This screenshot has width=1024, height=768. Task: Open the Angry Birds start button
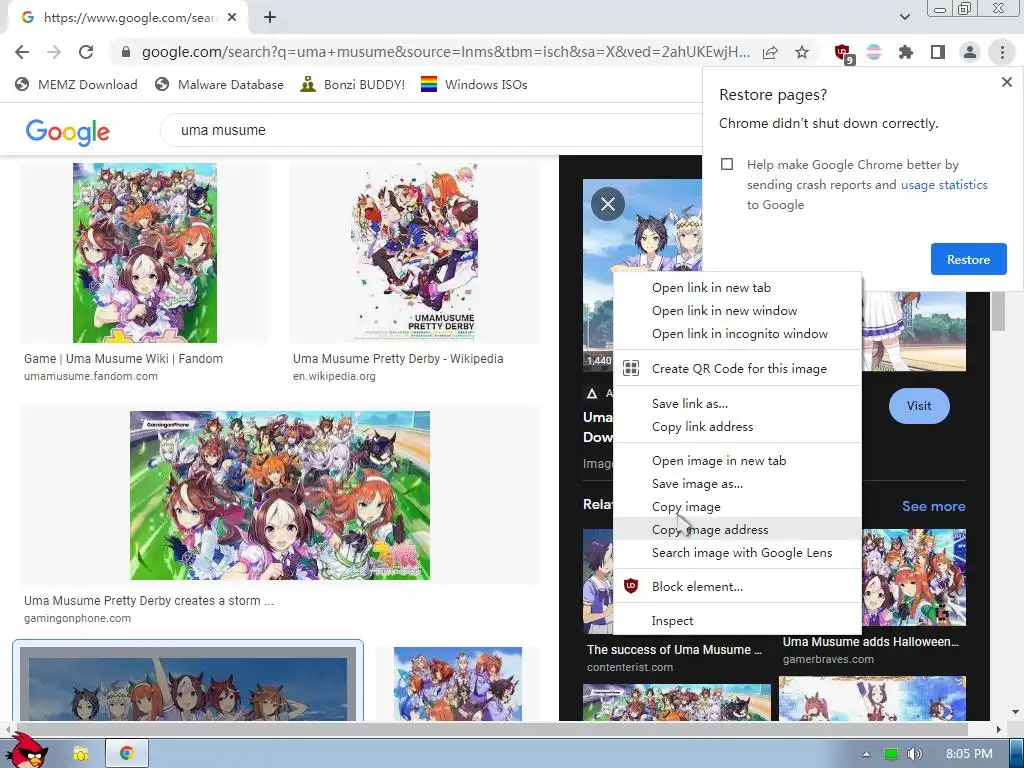tap(25, 751)
